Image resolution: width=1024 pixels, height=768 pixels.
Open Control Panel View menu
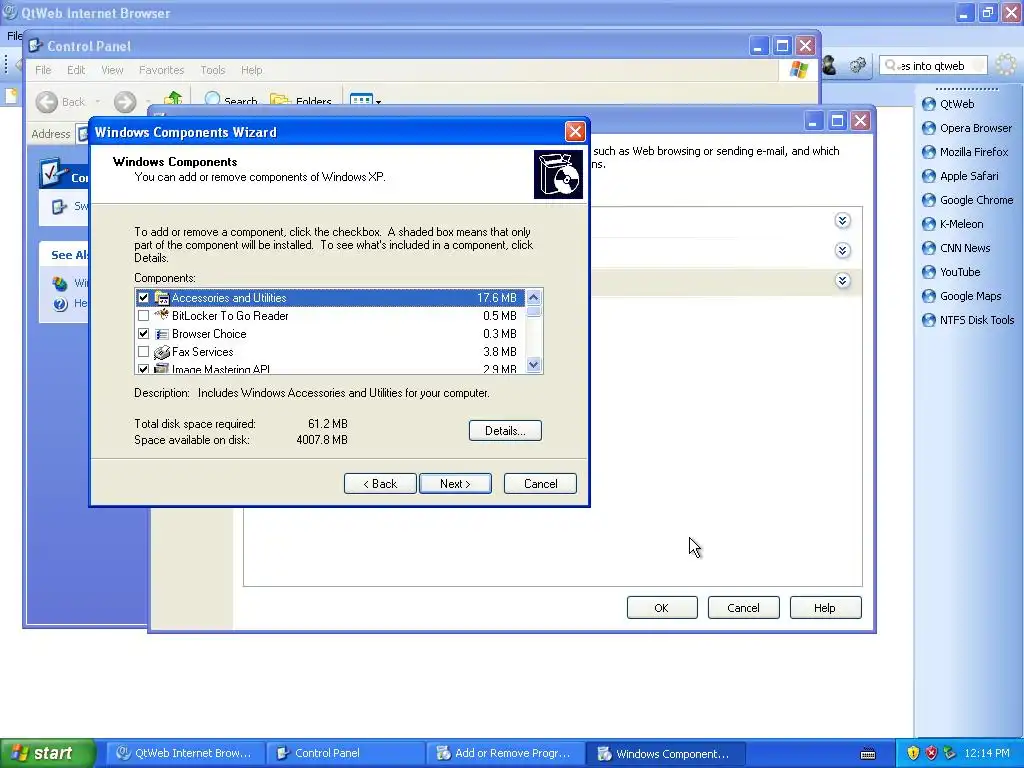point(112,70)
